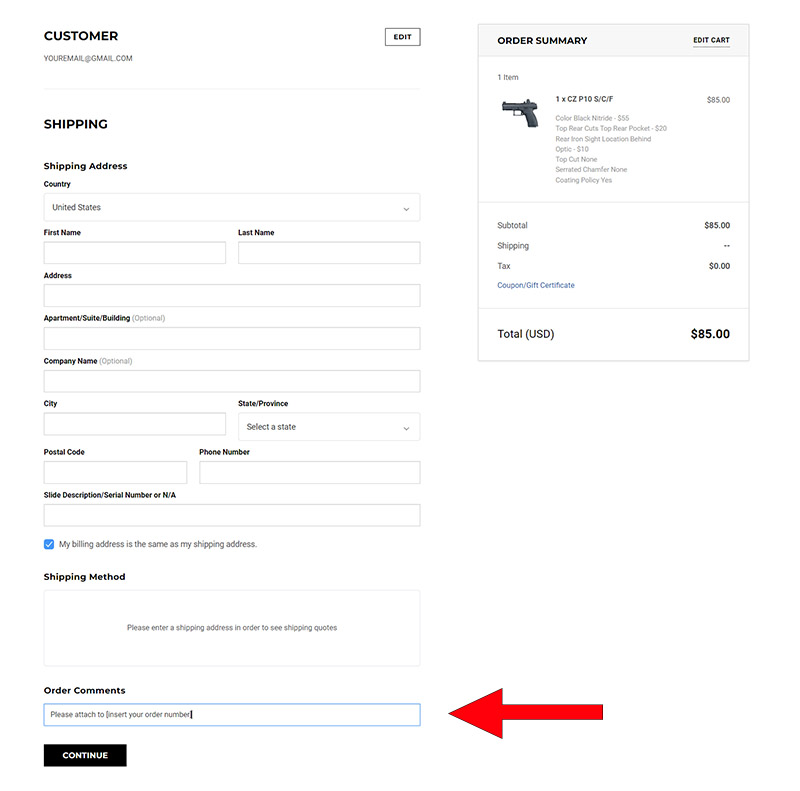Expand the State/Province selector
Screen dimensions: 800x791
tap(328, 427)
